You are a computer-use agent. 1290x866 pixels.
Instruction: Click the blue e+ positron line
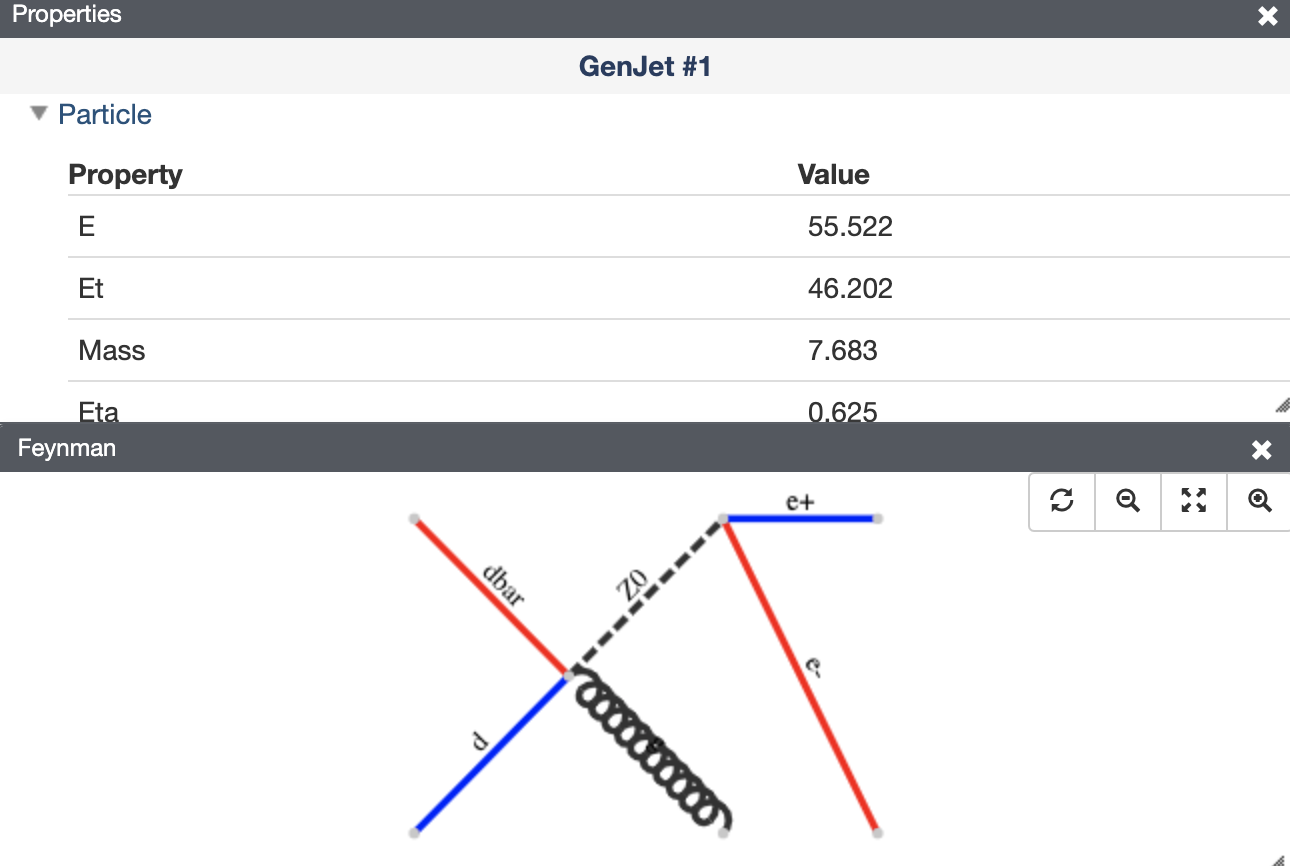click(800, 519)
